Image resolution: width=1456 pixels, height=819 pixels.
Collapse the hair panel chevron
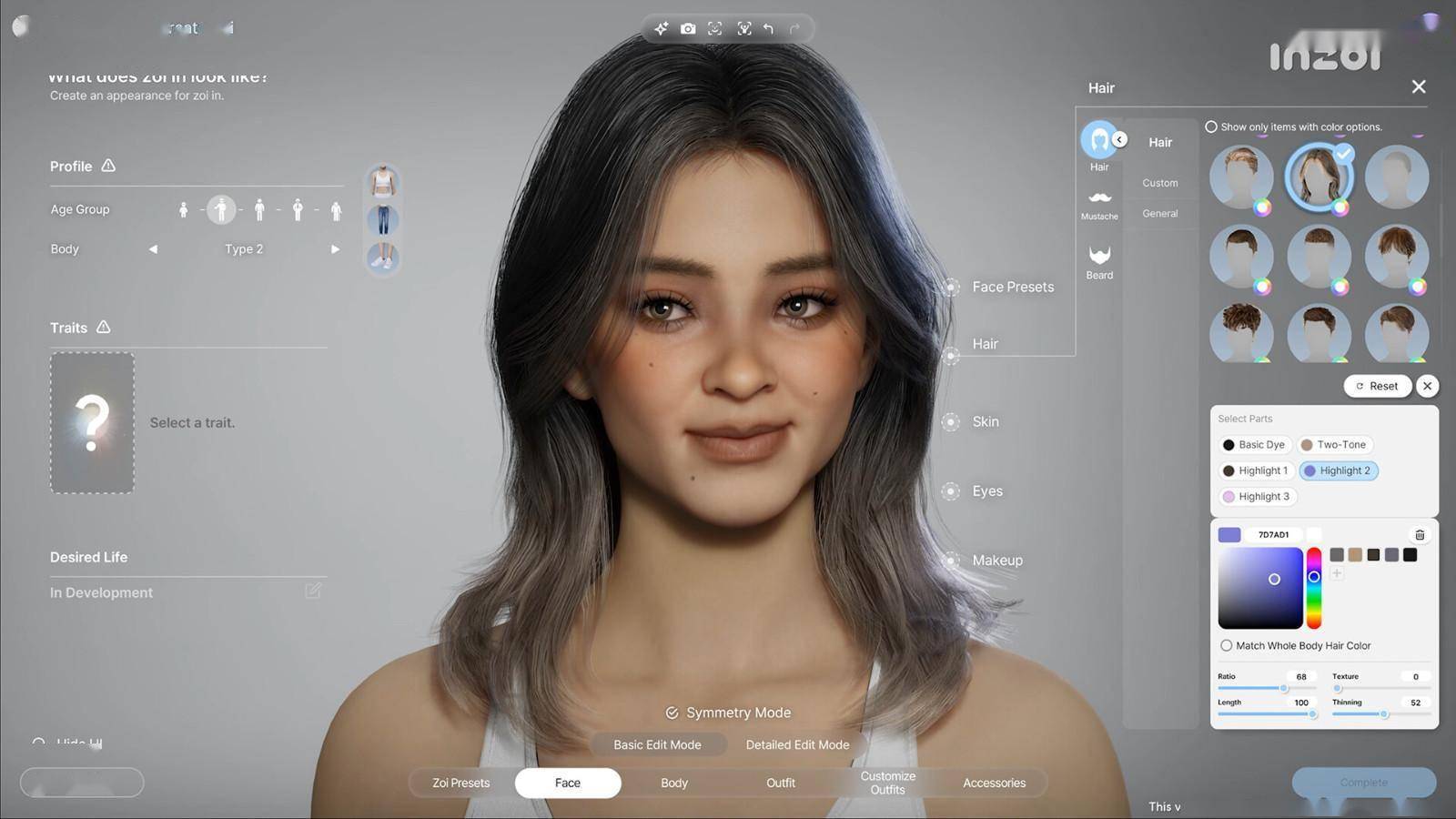[x=1120, y=139]
